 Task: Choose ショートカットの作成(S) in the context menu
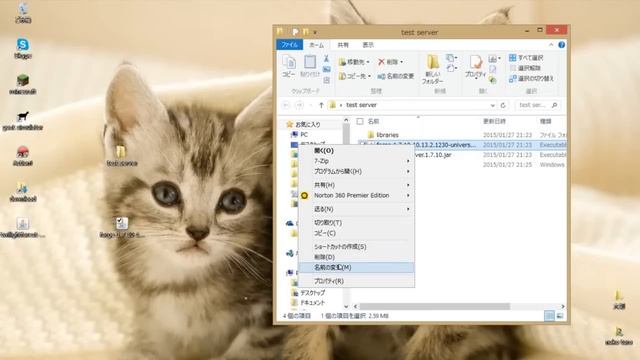357,247
